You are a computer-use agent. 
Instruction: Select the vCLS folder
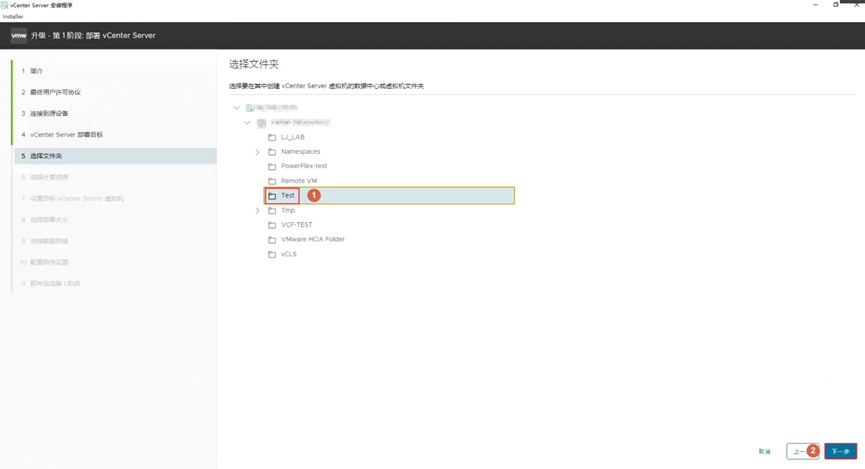tap(289, 254)
